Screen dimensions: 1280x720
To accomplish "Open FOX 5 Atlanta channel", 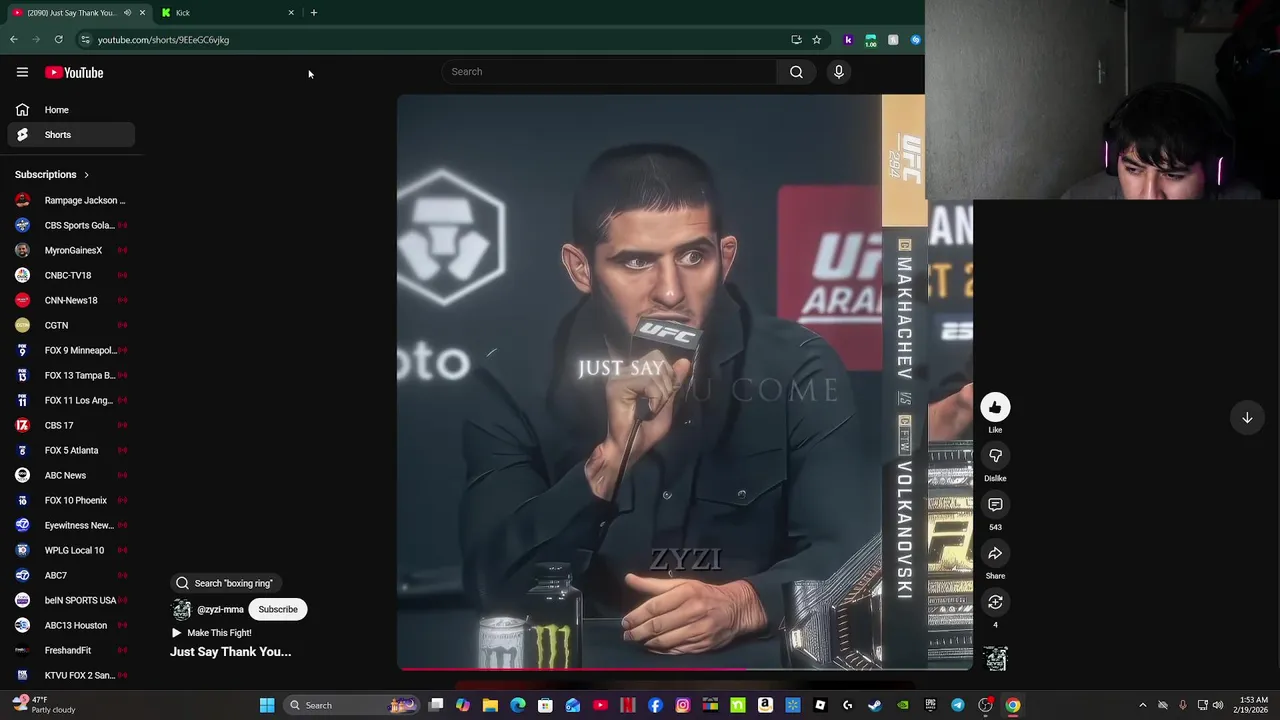I will [x=71, y=450].
